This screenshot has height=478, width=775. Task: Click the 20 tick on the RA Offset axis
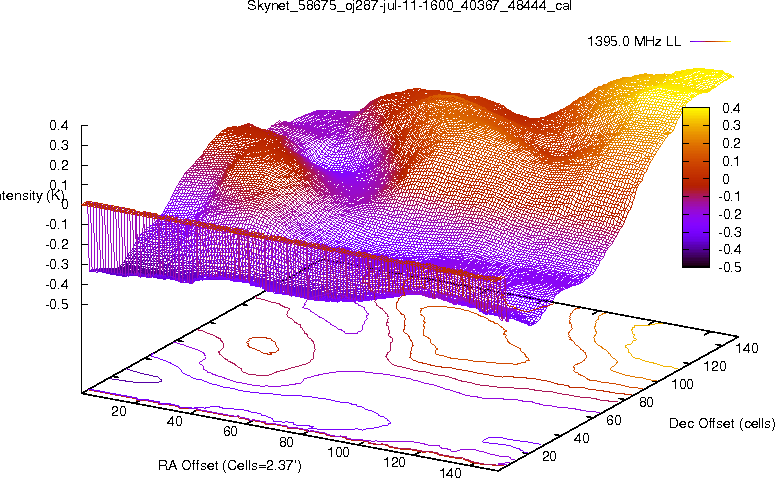click(119, 411)
